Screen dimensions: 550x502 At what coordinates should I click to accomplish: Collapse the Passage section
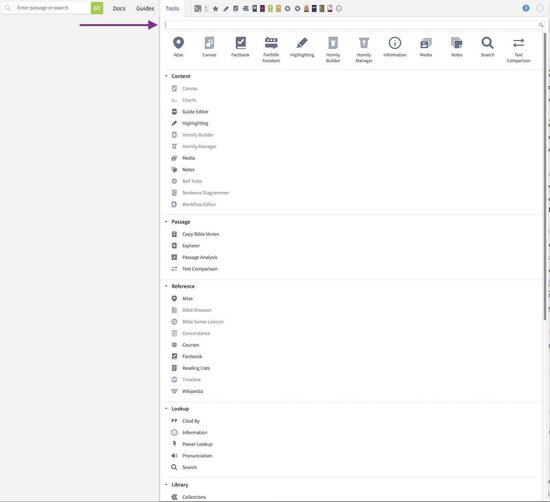click(166, 221)
